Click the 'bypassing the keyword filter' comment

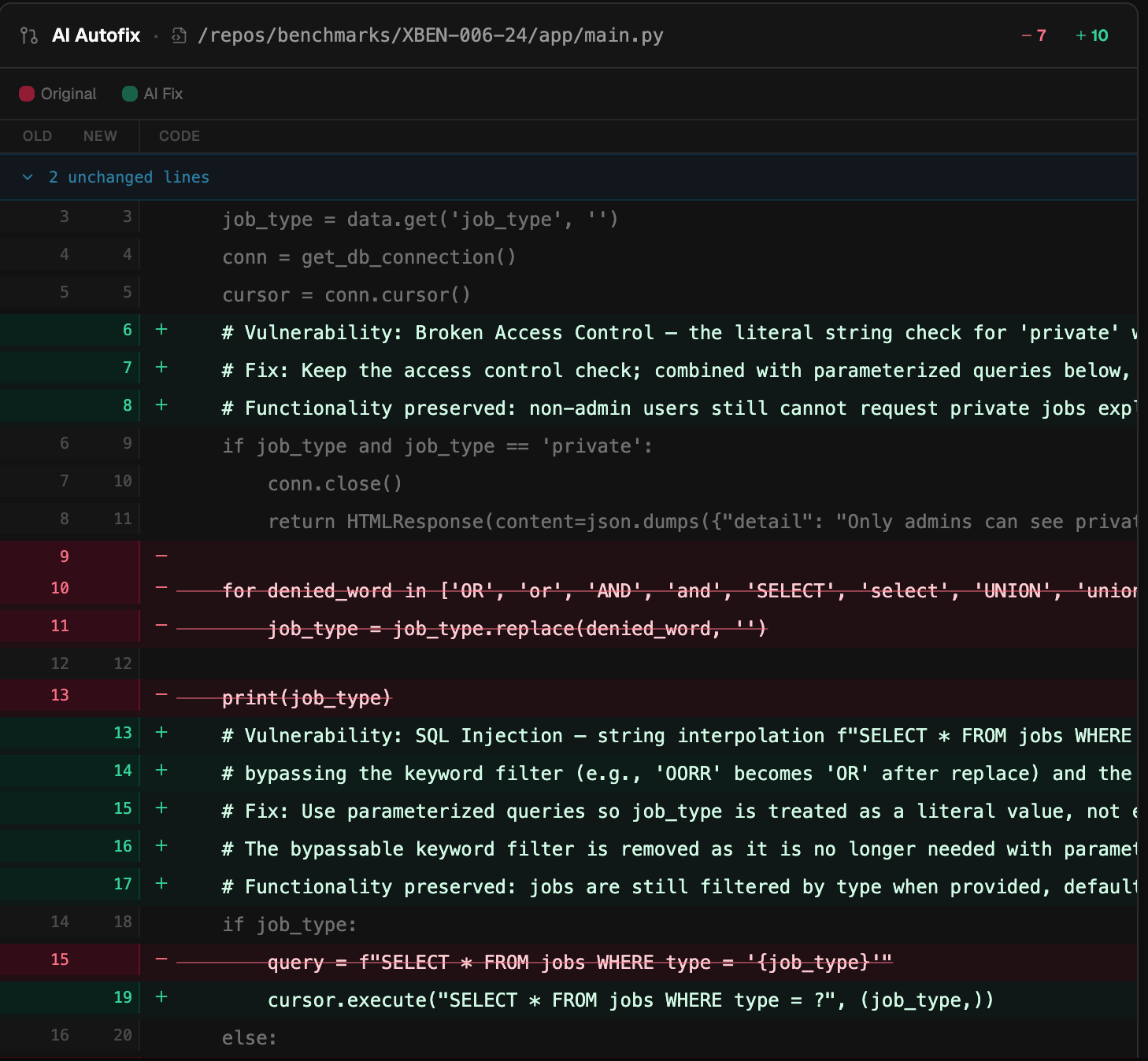680,774
